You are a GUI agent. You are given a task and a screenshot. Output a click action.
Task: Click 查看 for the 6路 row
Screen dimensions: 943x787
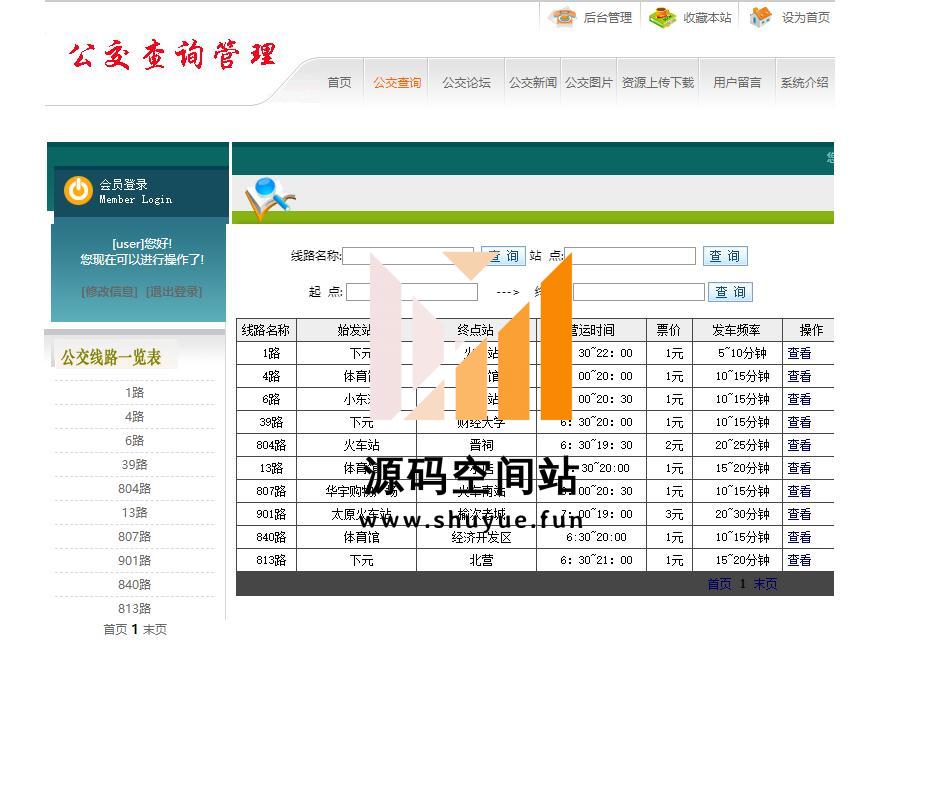[x=799, y=399]
